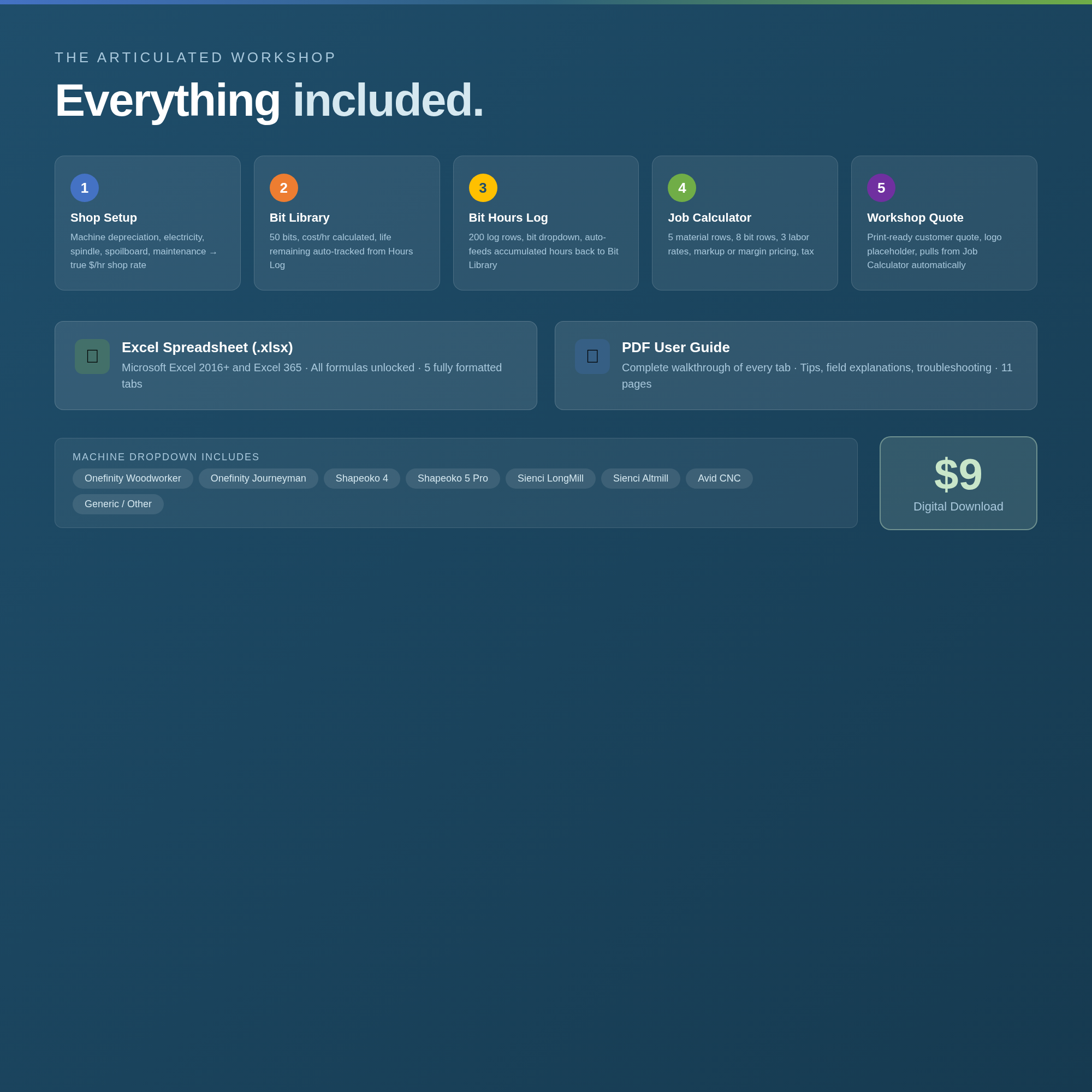
Task: Click the 'Print-ready customer quote' description
Action: click(x=935, y=251)
